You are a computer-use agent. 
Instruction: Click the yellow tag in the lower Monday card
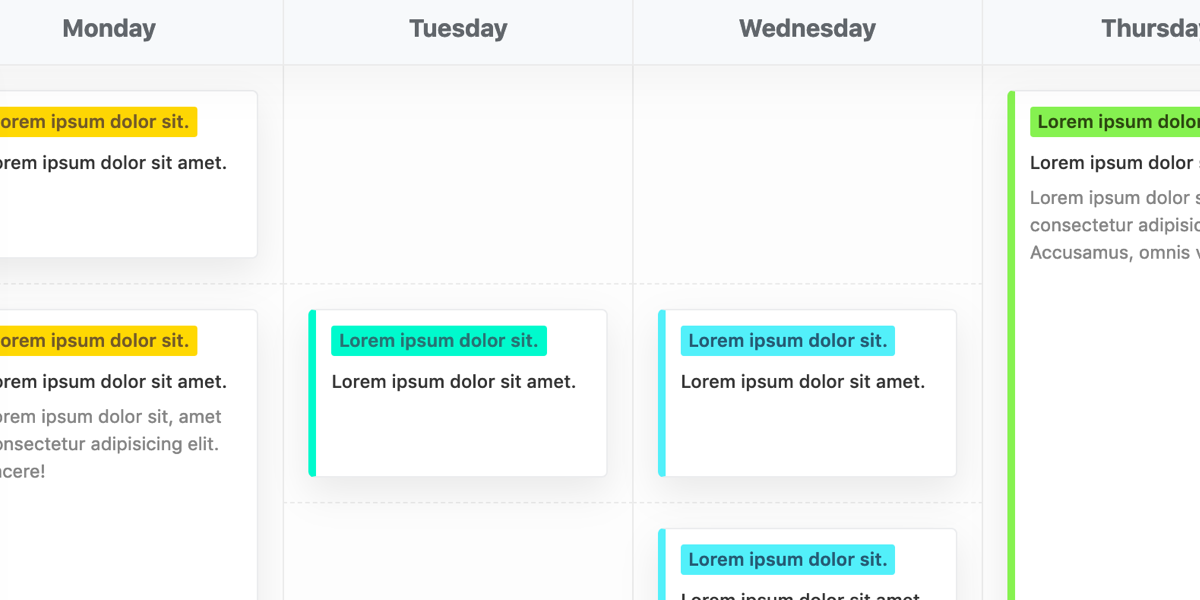97,341
